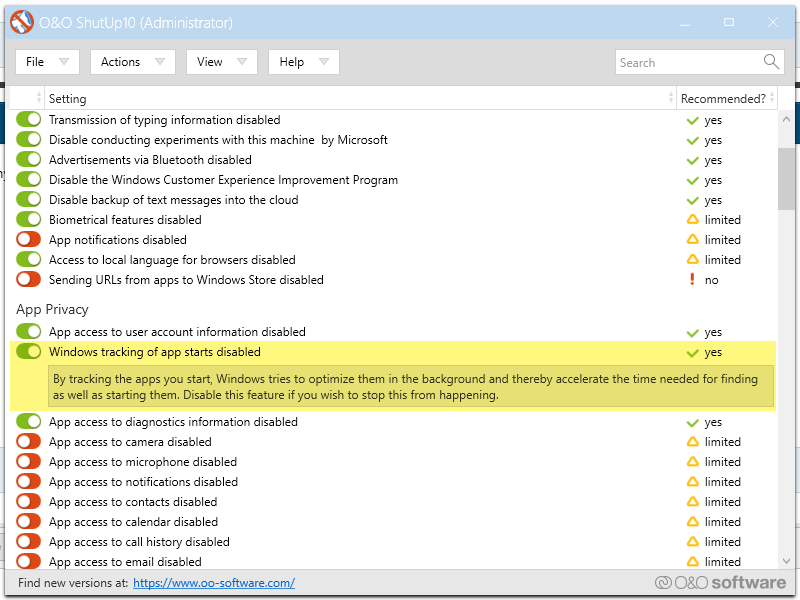This screenshot has height=600, width=800.
Task: Maximize the O&O ShutUp10 window
Action: [x=729, y=22]
